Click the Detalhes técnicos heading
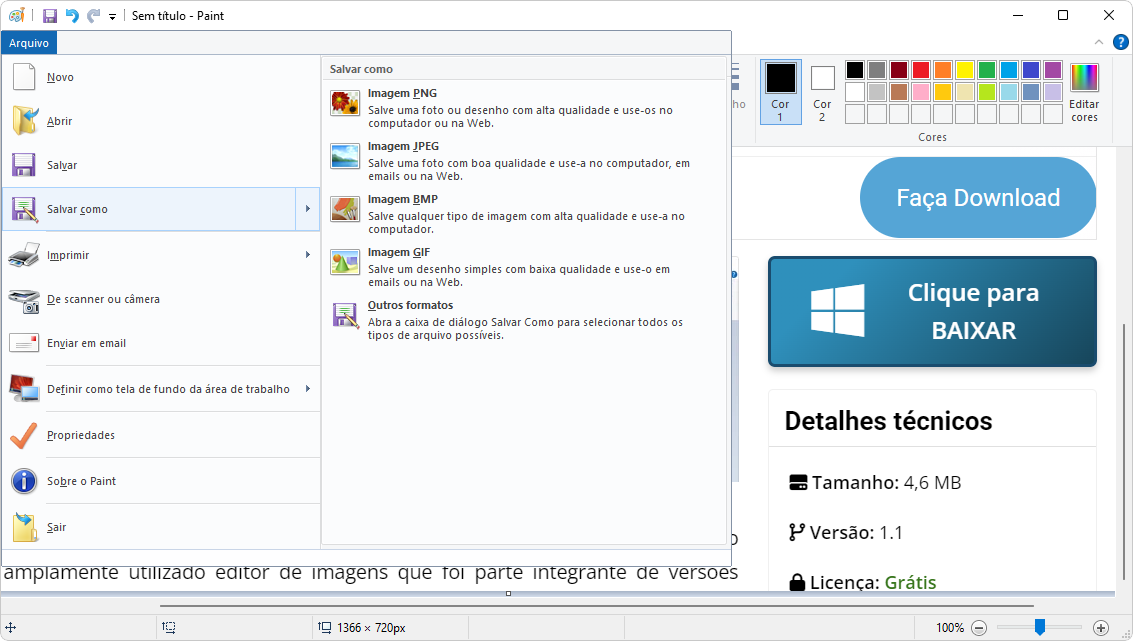This screenshot has width=1133, height=641. pyautogui.click(x=889, y=421)
